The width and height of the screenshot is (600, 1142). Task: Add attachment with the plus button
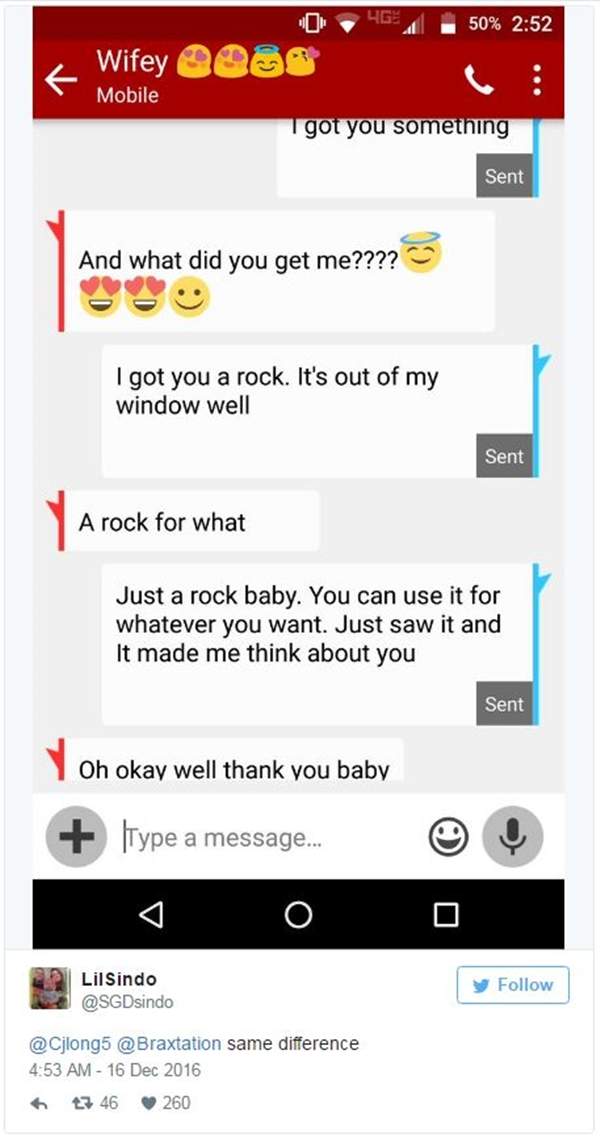[x=76, y=836]
